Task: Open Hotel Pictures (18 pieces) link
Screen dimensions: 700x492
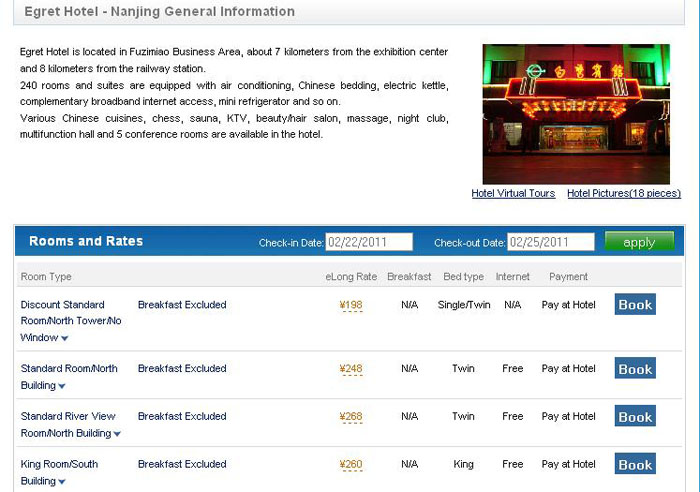Action: [x=624, y=193]
